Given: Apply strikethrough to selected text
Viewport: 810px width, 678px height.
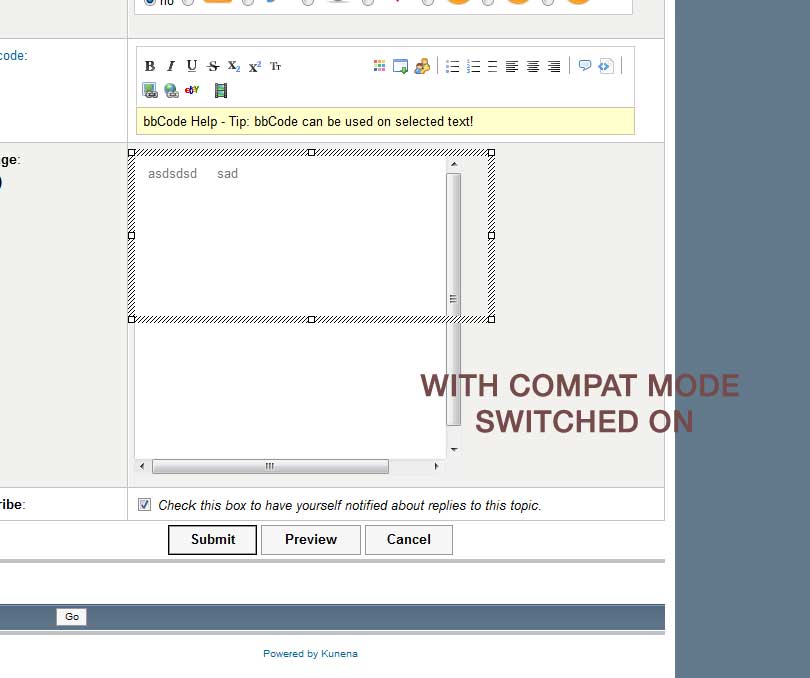Looking at the screenshot, I should [x=213, y=66].
